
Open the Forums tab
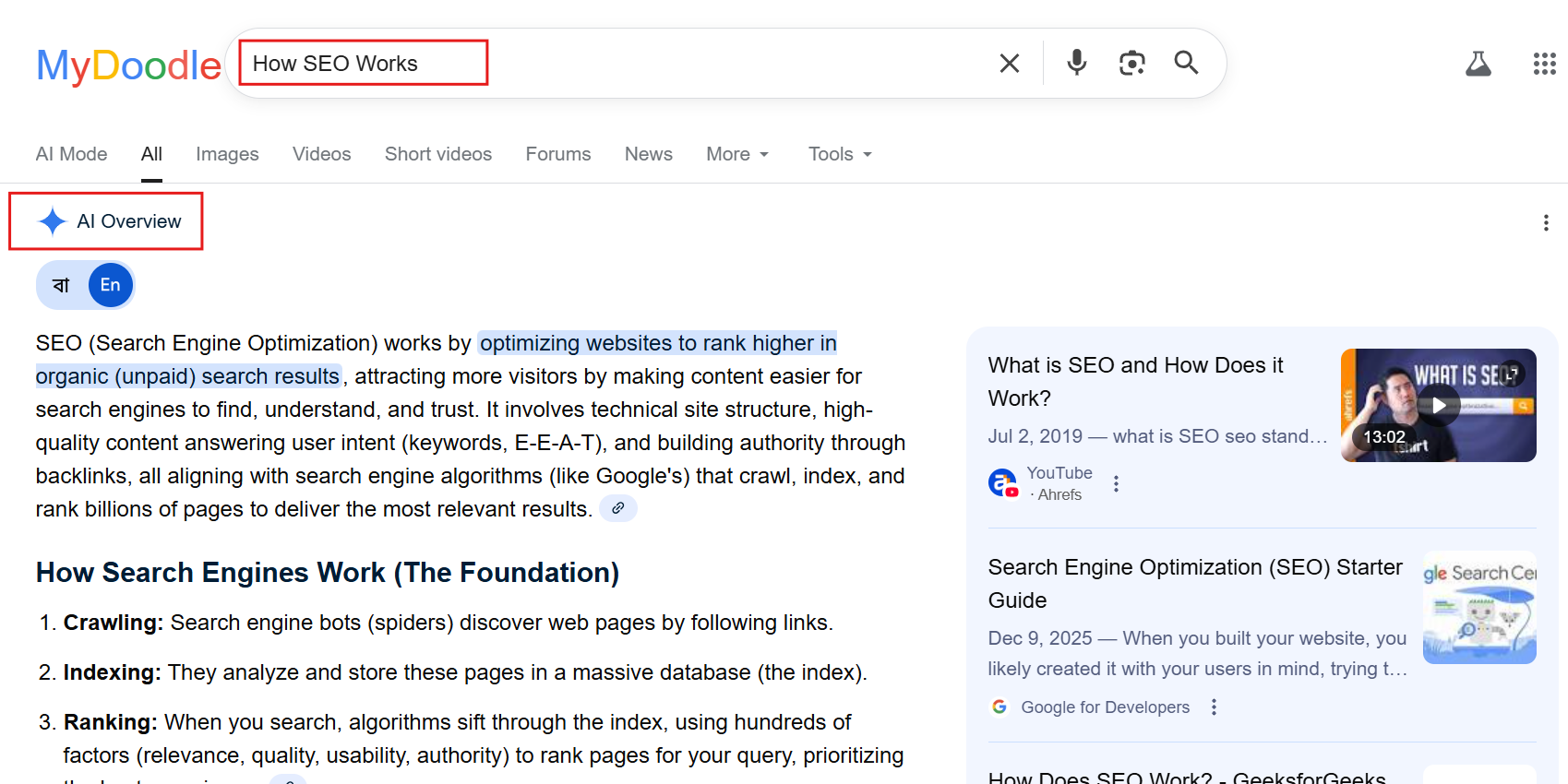pos(558,154)
